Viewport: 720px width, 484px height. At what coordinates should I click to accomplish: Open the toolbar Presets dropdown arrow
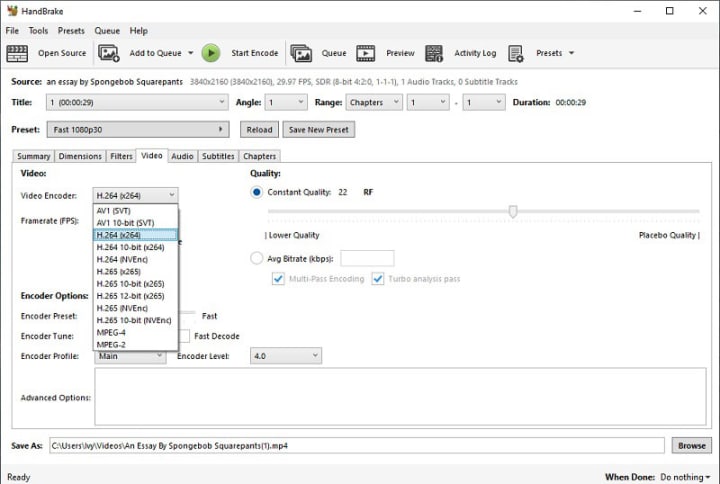tap(571, 53)
